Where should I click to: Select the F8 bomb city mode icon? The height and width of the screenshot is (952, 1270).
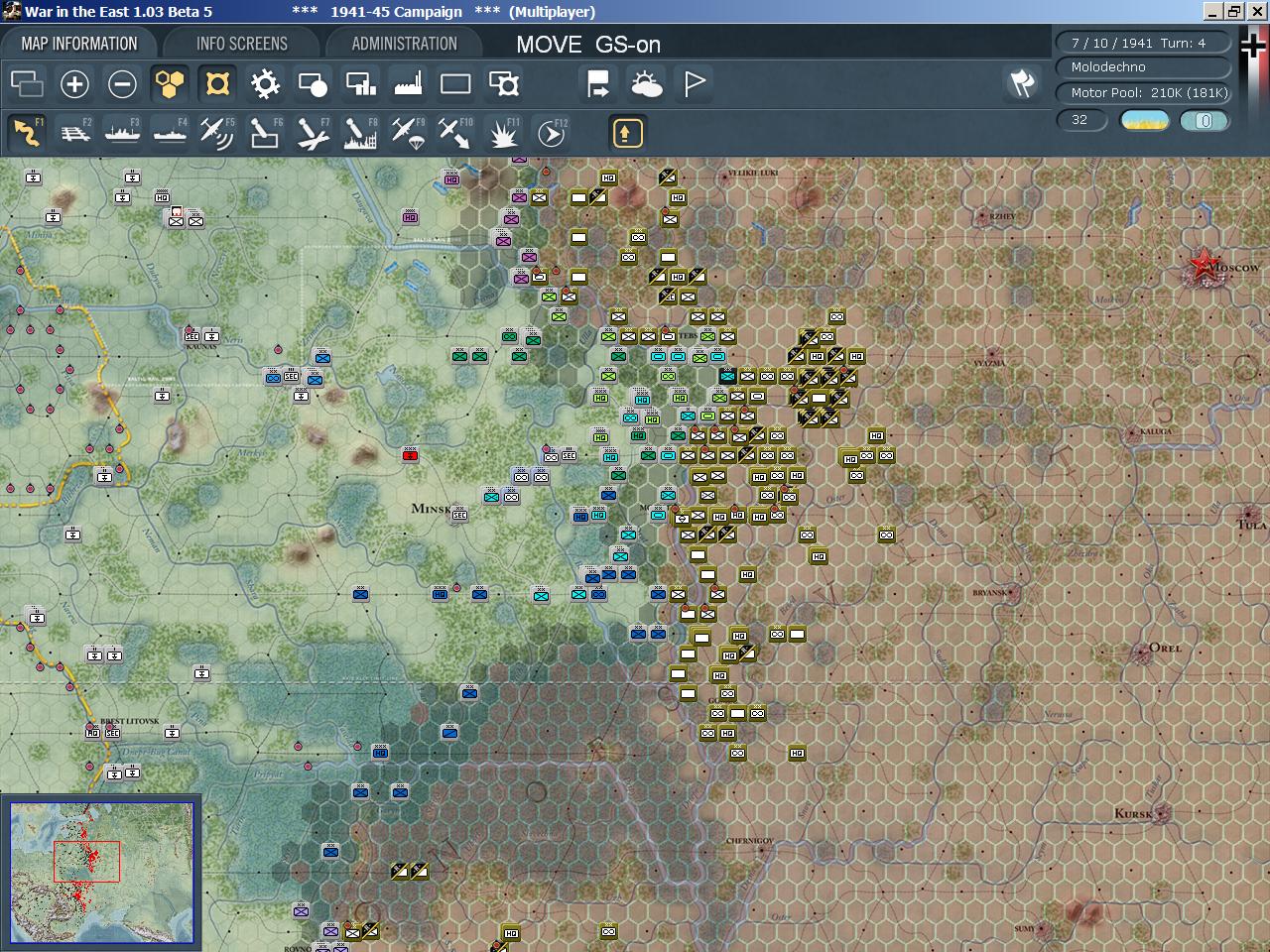[360, 132]
